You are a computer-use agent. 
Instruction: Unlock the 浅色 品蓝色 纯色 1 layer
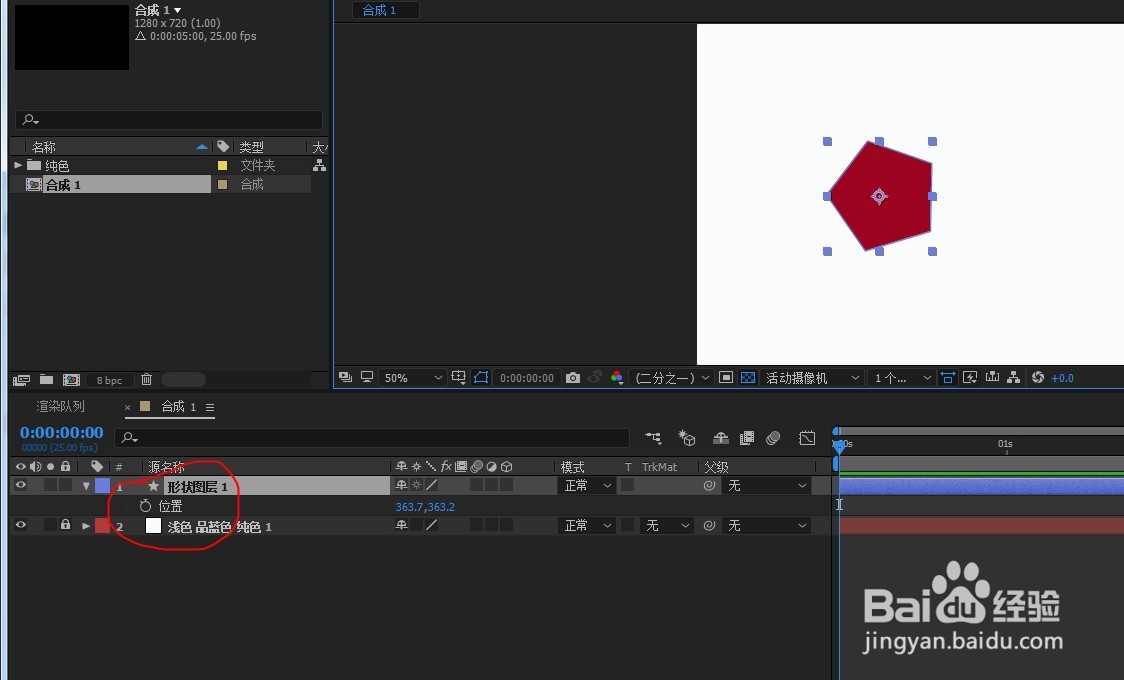pyautogui.click(x=65, y=525)
